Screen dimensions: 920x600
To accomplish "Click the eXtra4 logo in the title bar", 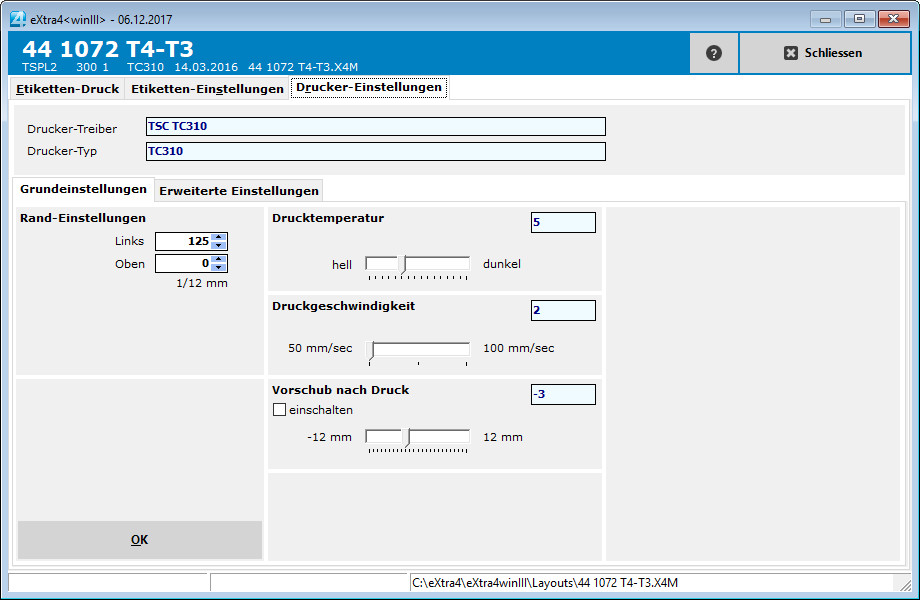I will 14,17.
